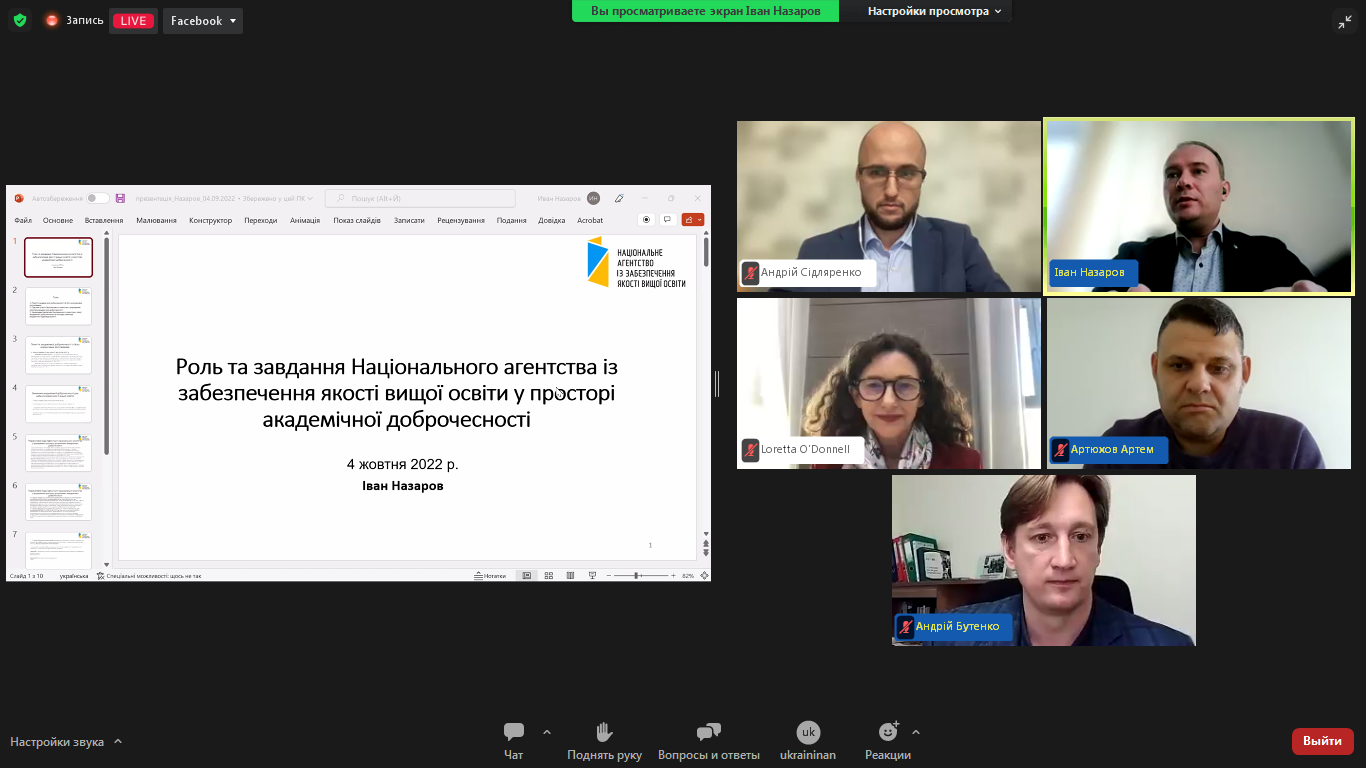Click the interpretation language 'uk' icon

pos(808,732)
